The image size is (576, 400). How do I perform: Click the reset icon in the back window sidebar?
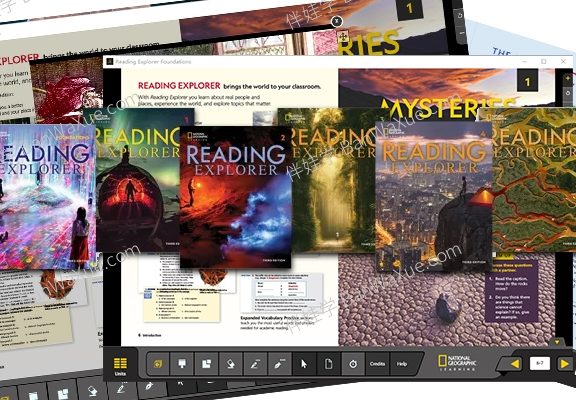(460, 16)
